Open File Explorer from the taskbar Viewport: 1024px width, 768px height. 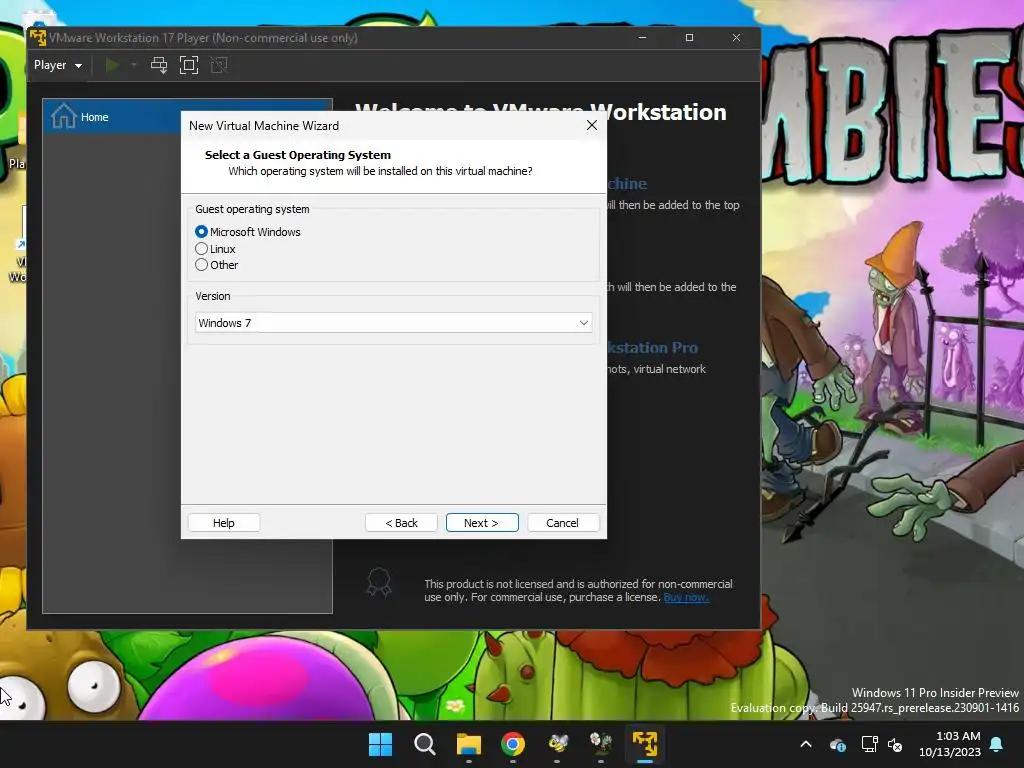pos(469,744)
